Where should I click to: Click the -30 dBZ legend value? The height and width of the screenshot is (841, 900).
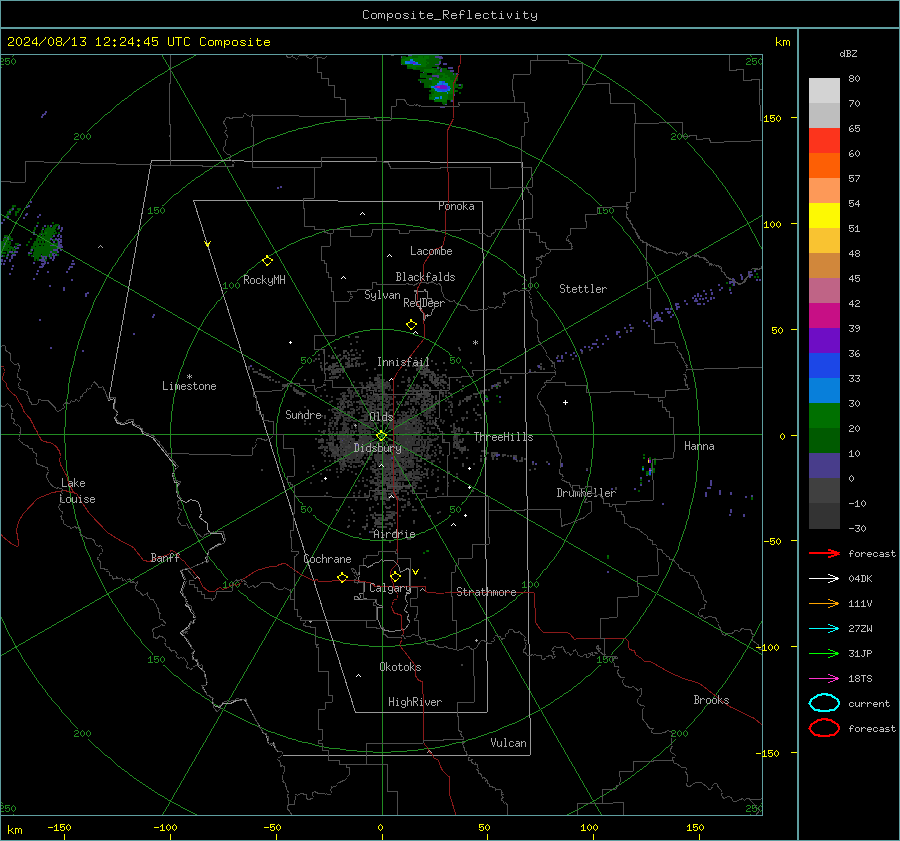tap(857, 528)
